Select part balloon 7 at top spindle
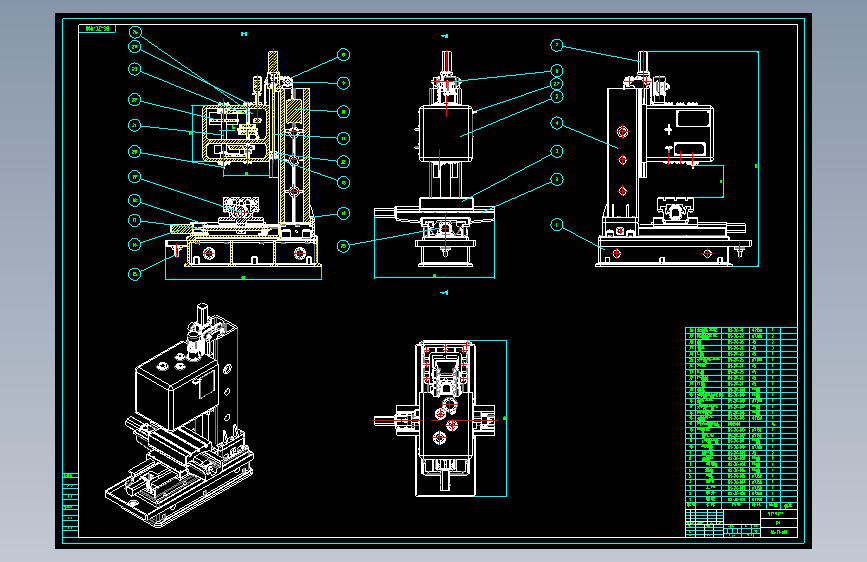 [557, 45]
